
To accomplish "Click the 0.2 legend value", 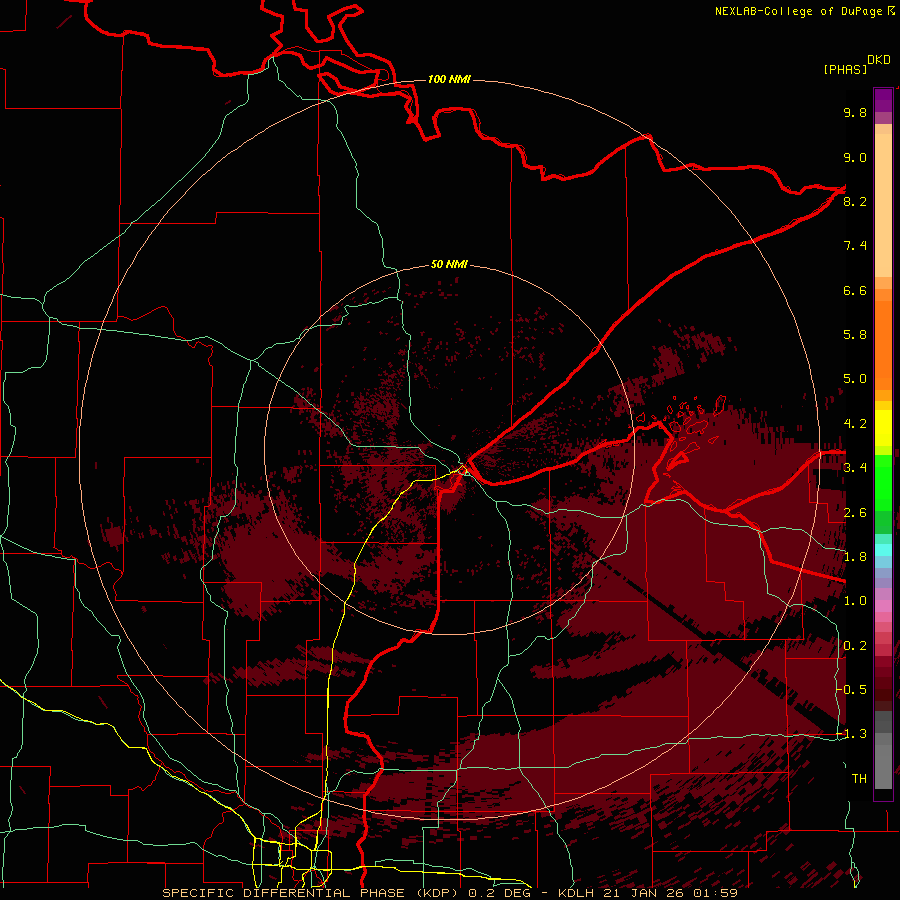I will pyautogui.click(x=855, y=646).
